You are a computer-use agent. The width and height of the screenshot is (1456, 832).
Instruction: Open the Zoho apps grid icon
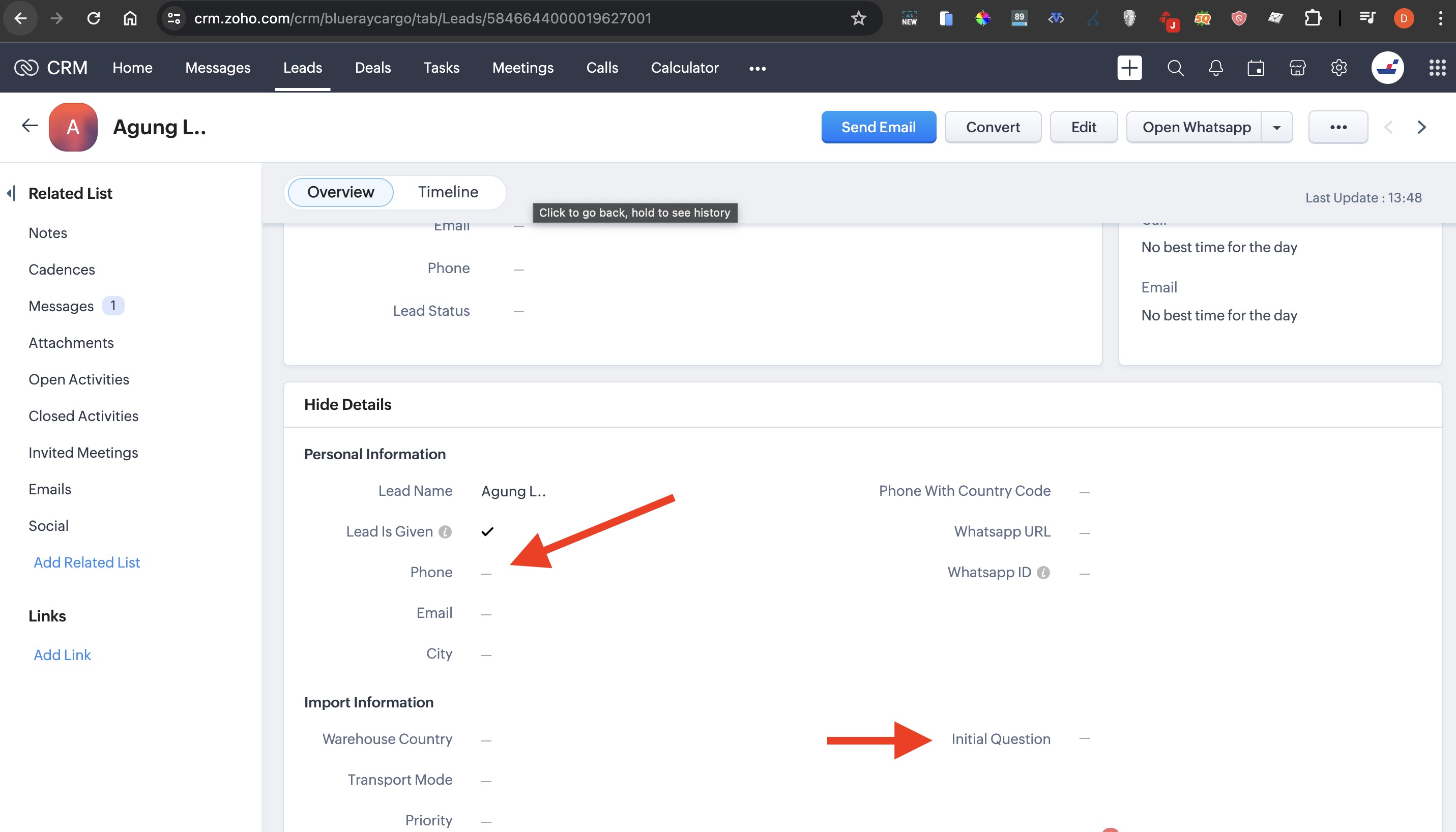(1437, 68)
